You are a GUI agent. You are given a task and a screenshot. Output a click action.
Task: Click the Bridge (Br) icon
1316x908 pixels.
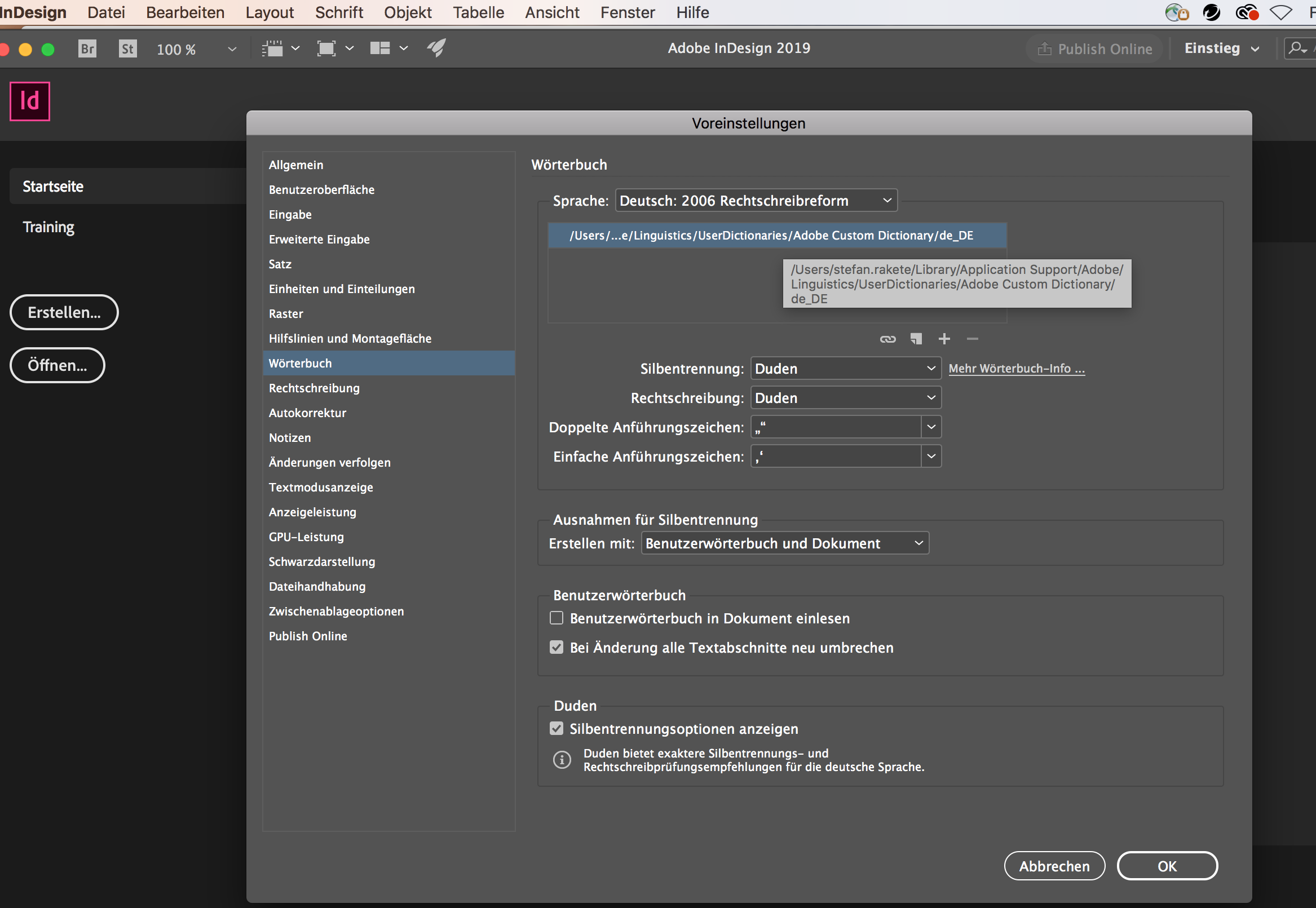pyautogui.click(x=87, y=49)
